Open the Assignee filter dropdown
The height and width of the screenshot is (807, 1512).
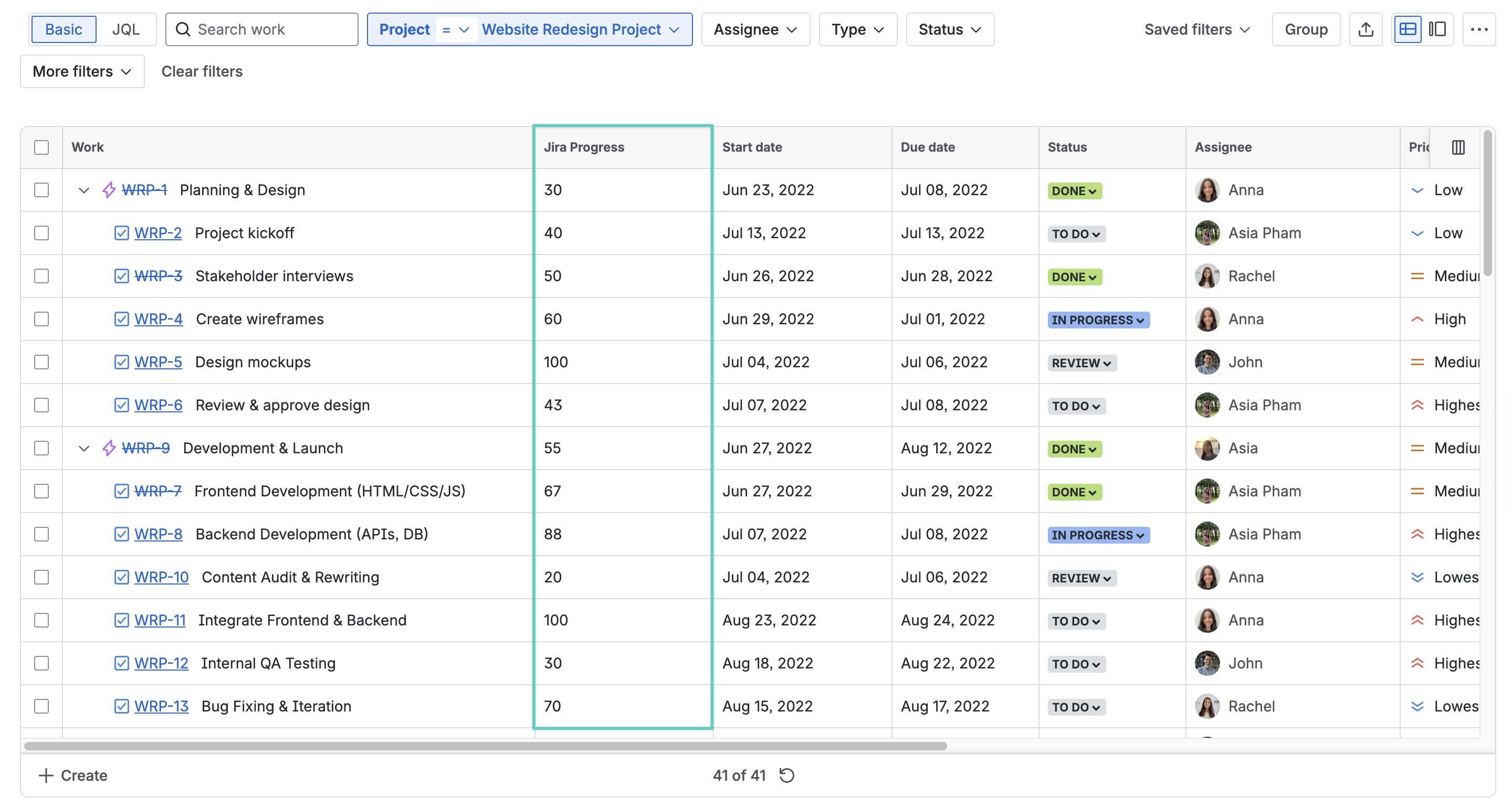tap(755, 29)
